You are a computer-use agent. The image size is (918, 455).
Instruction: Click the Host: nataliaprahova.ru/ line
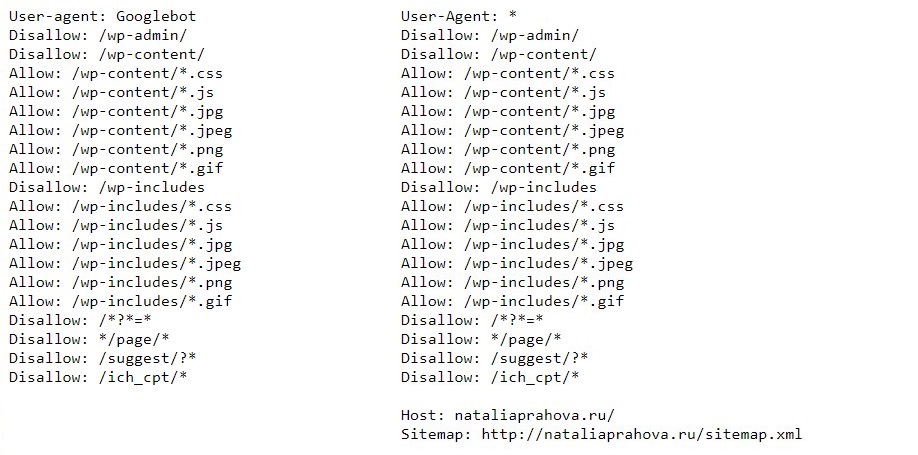508,415
